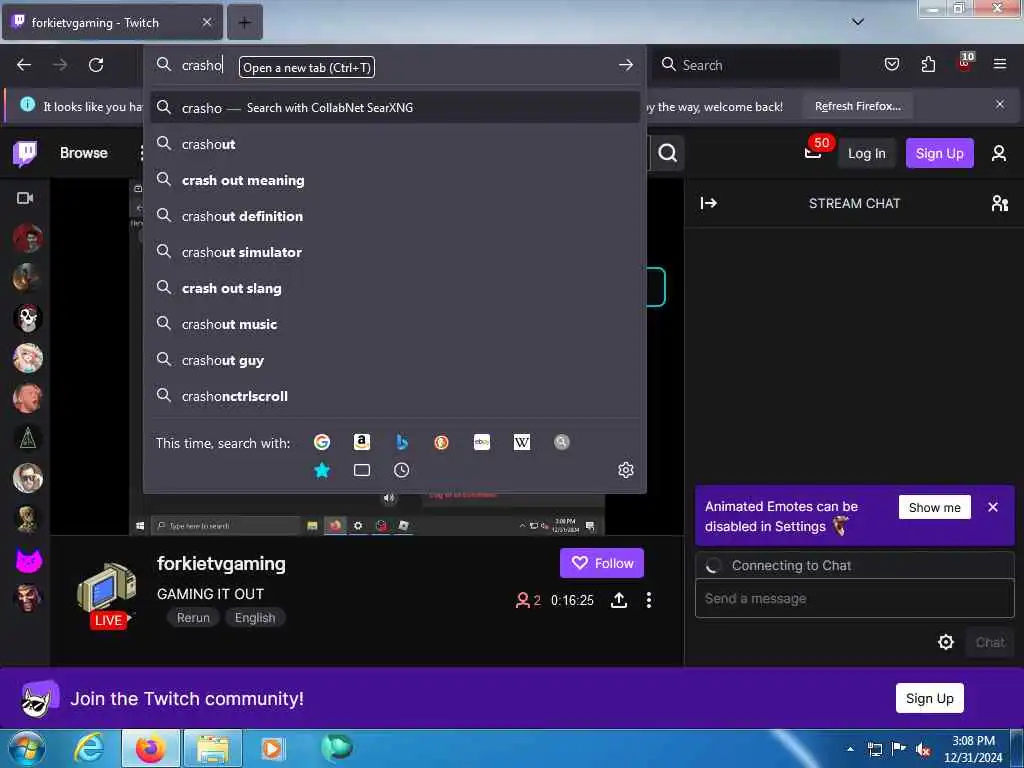Open the Pocket save icon in toolbar
The width and height of the screenshot is (1024, 768).
pos(891,64)
